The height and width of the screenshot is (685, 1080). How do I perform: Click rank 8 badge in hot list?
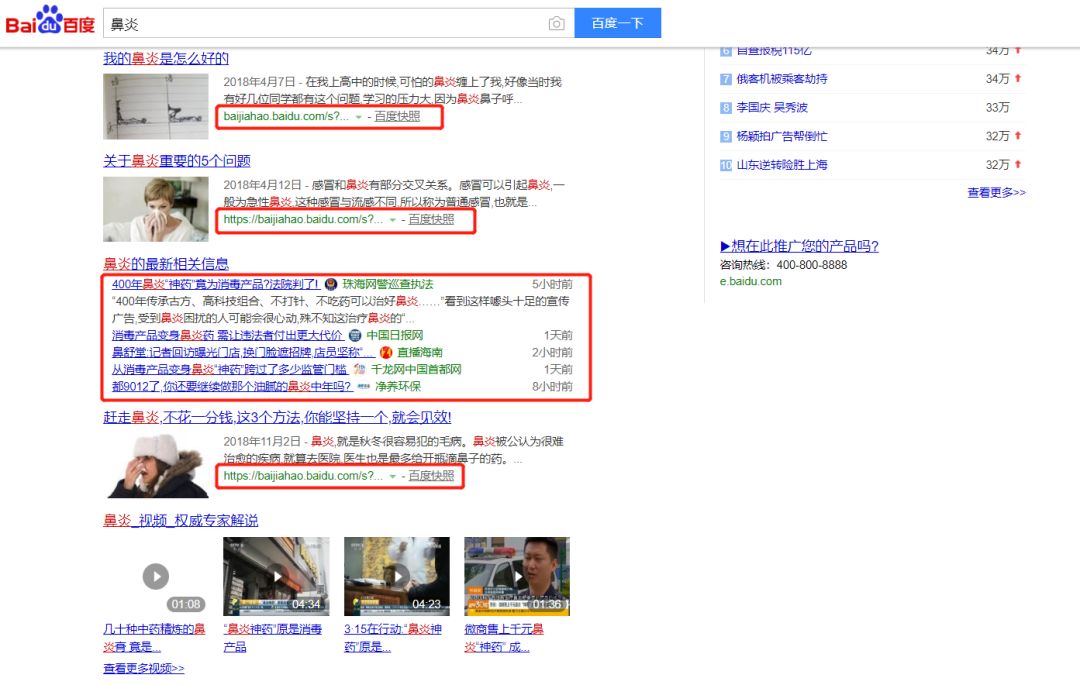725,108
